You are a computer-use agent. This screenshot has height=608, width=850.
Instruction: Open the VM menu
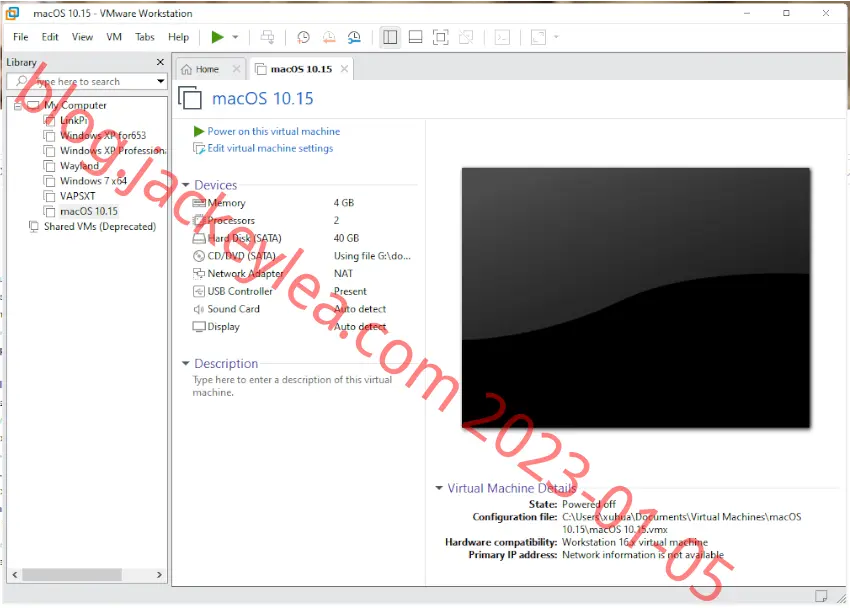[x=114, y=37]
